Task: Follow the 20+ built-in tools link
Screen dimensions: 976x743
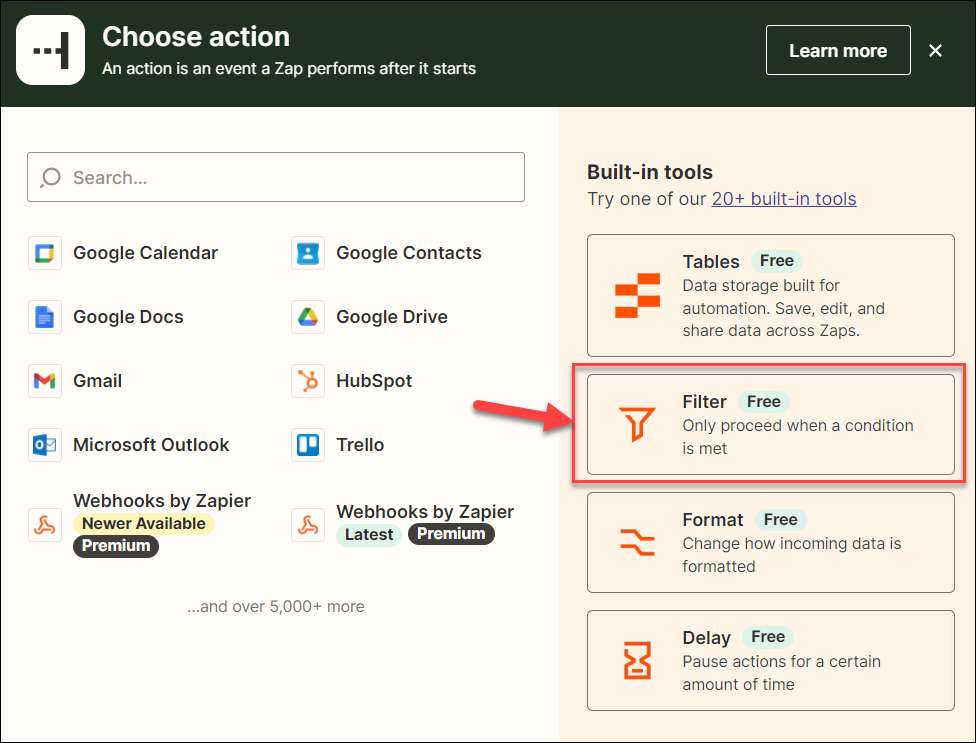Action: point(784,199)
